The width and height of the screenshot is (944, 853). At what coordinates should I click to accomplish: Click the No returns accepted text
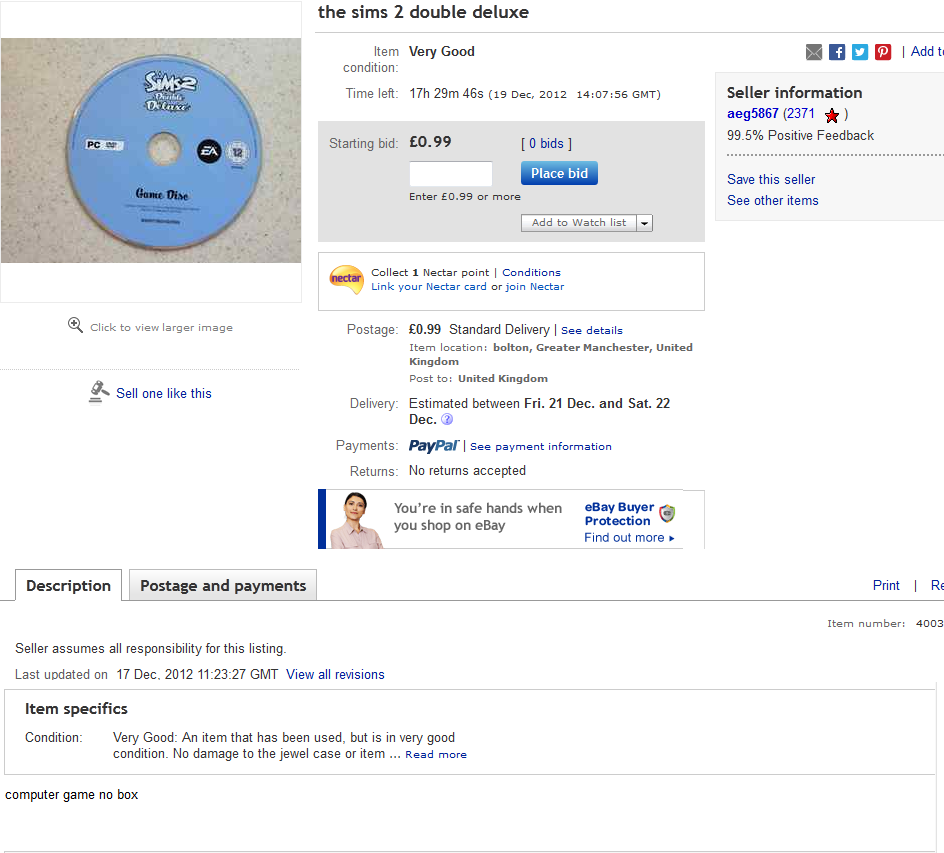pyautogui.click(x=467, y=471)
